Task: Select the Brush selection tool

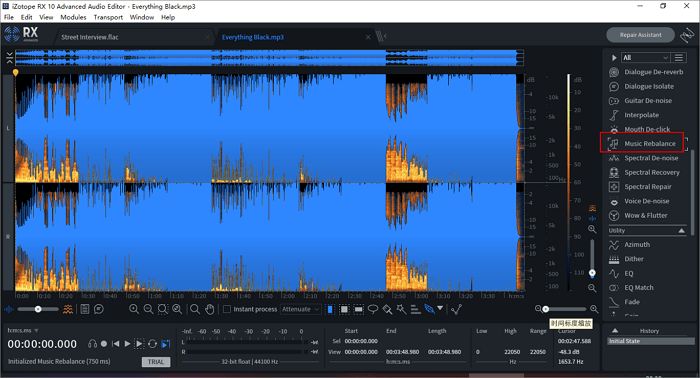Action: (387, 309)
